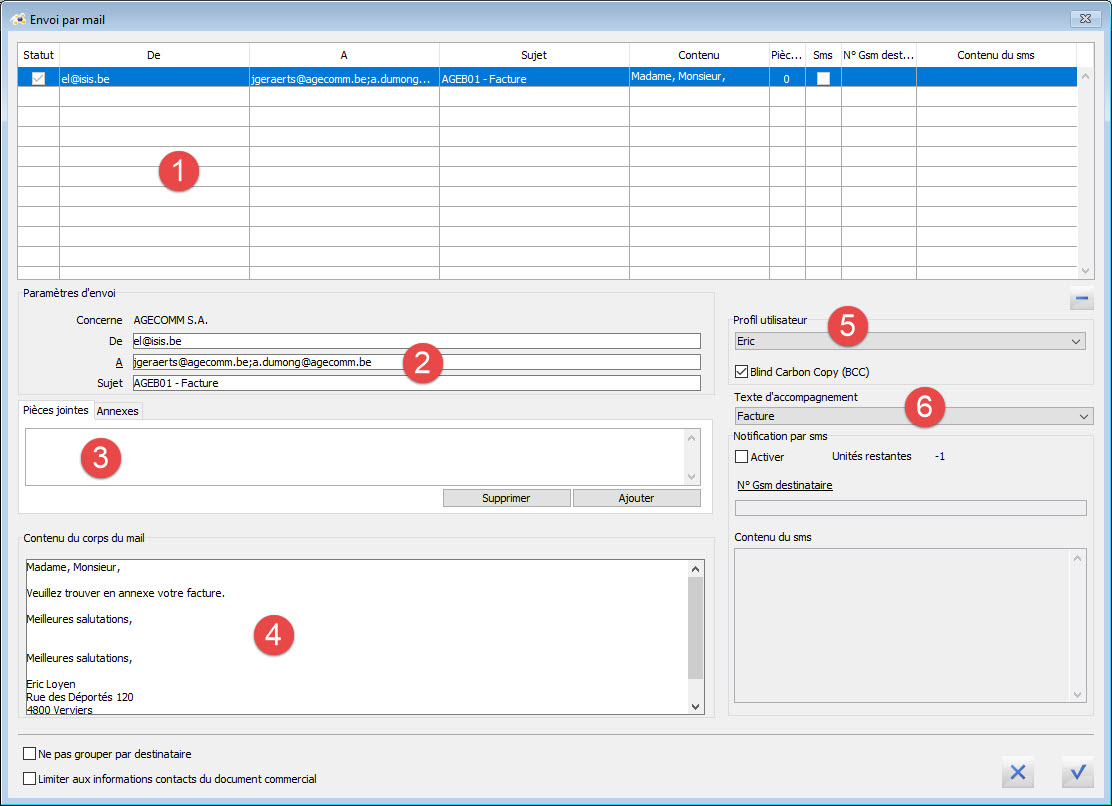Viewport: 1112px width, 806px height.
Task: Switch to the Annexes tab
Action: pos(118,410)
